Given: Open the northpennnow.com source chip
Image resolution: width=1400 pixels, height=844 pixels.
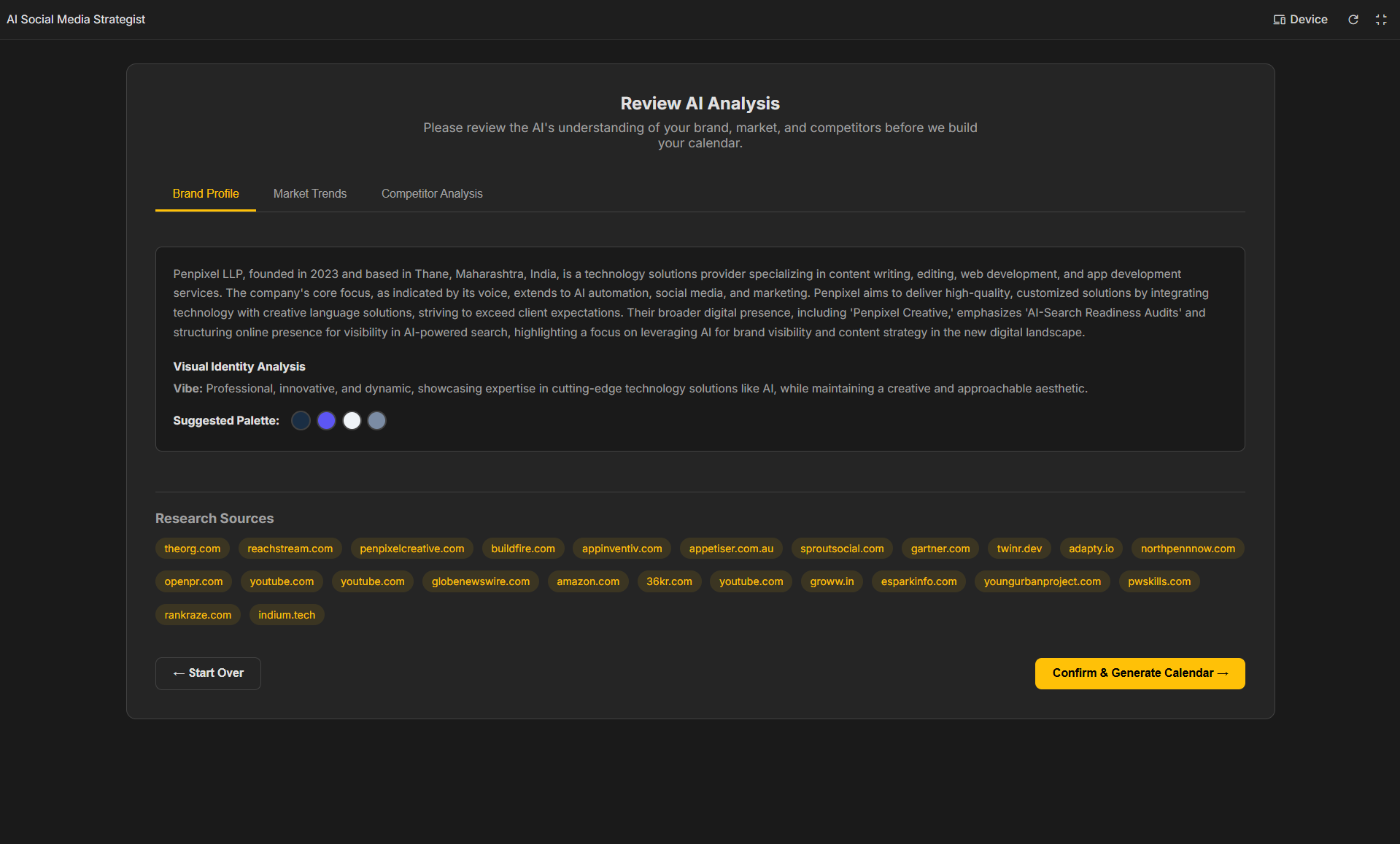Looking at the screenshot, I should (x=1188, y=549).
